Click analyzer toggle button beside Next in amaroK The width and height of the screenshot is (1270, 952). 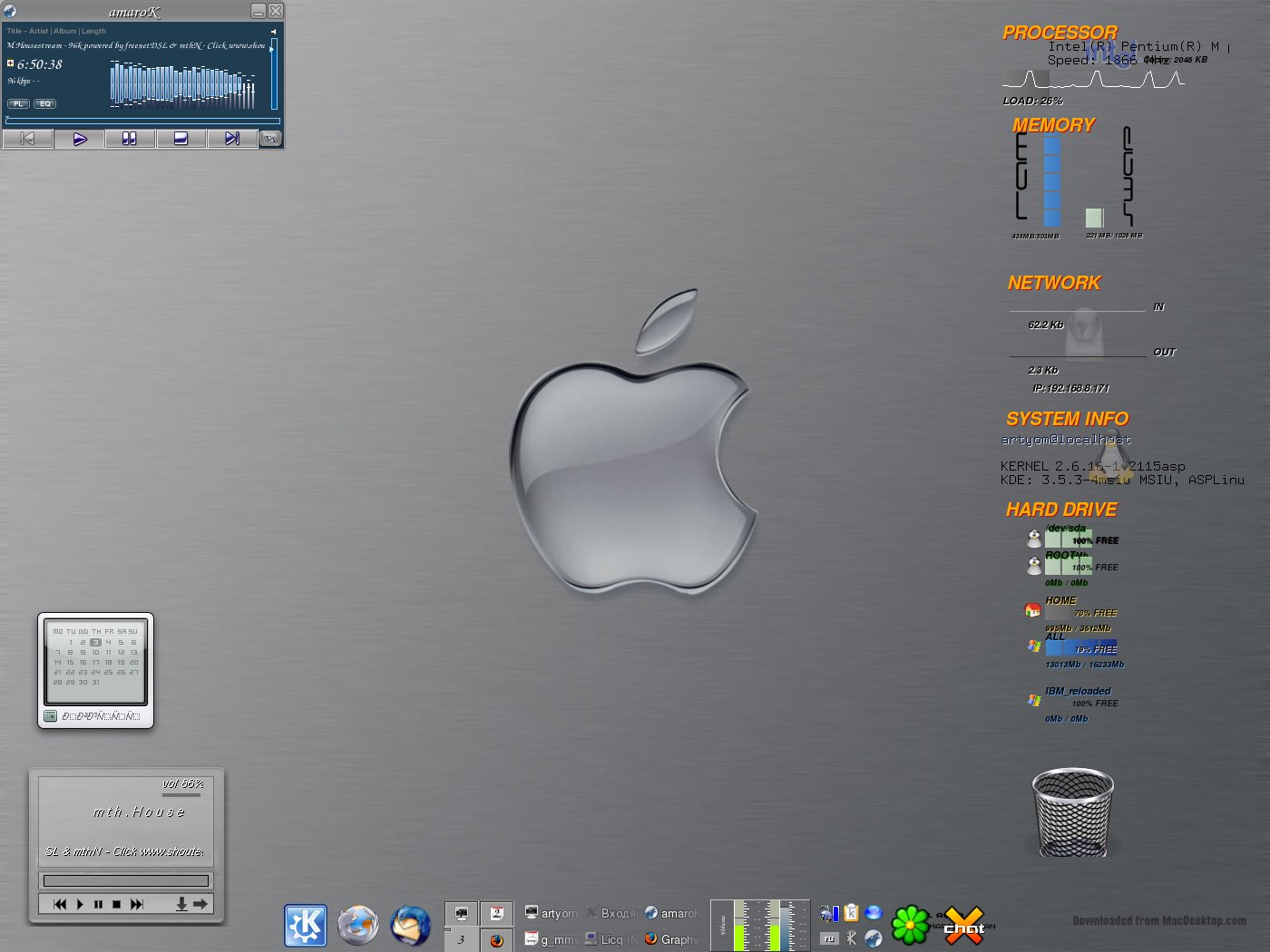tap(270, 139)
